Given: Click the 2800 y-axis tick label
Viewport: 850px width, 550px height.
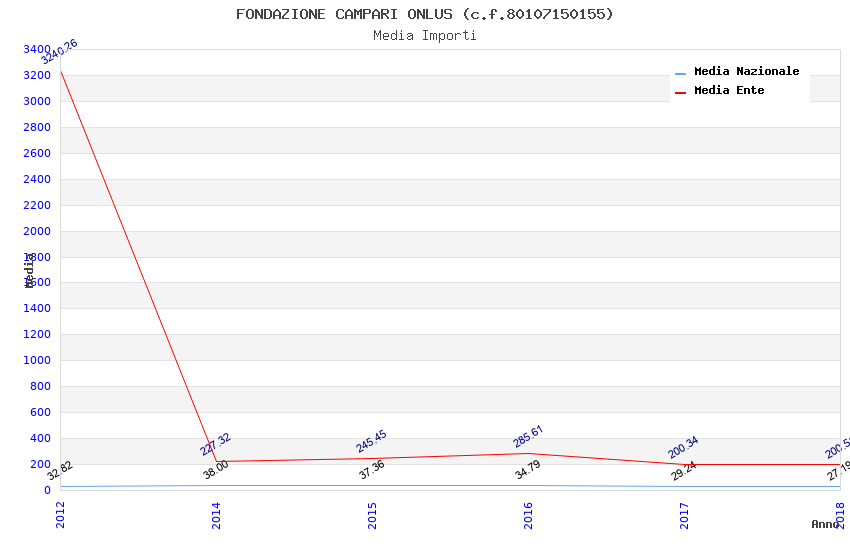Looking at the screenshot, I should click(37, 127).
